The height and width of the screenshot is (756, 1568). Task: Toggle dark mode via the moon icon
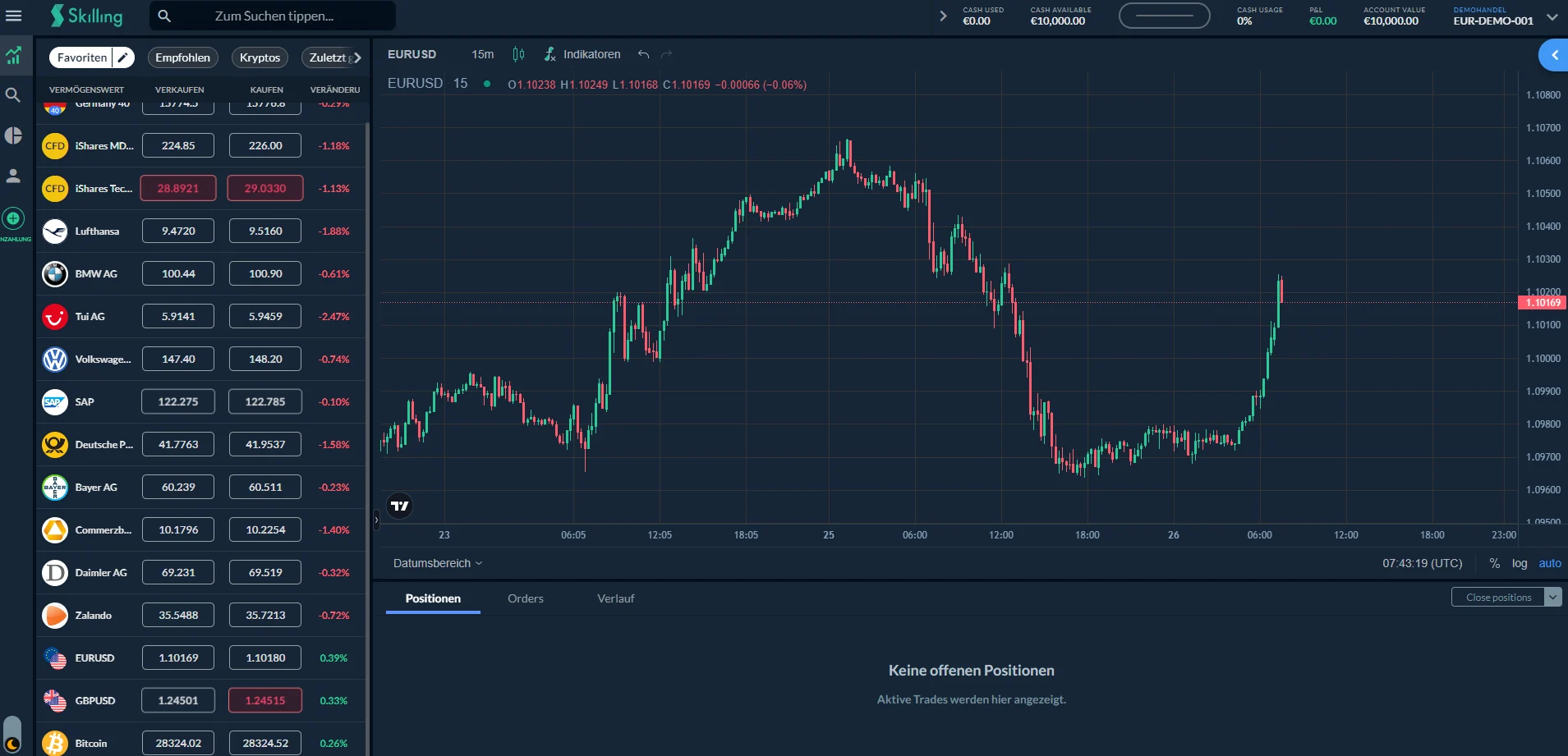(x=13, y=741)
